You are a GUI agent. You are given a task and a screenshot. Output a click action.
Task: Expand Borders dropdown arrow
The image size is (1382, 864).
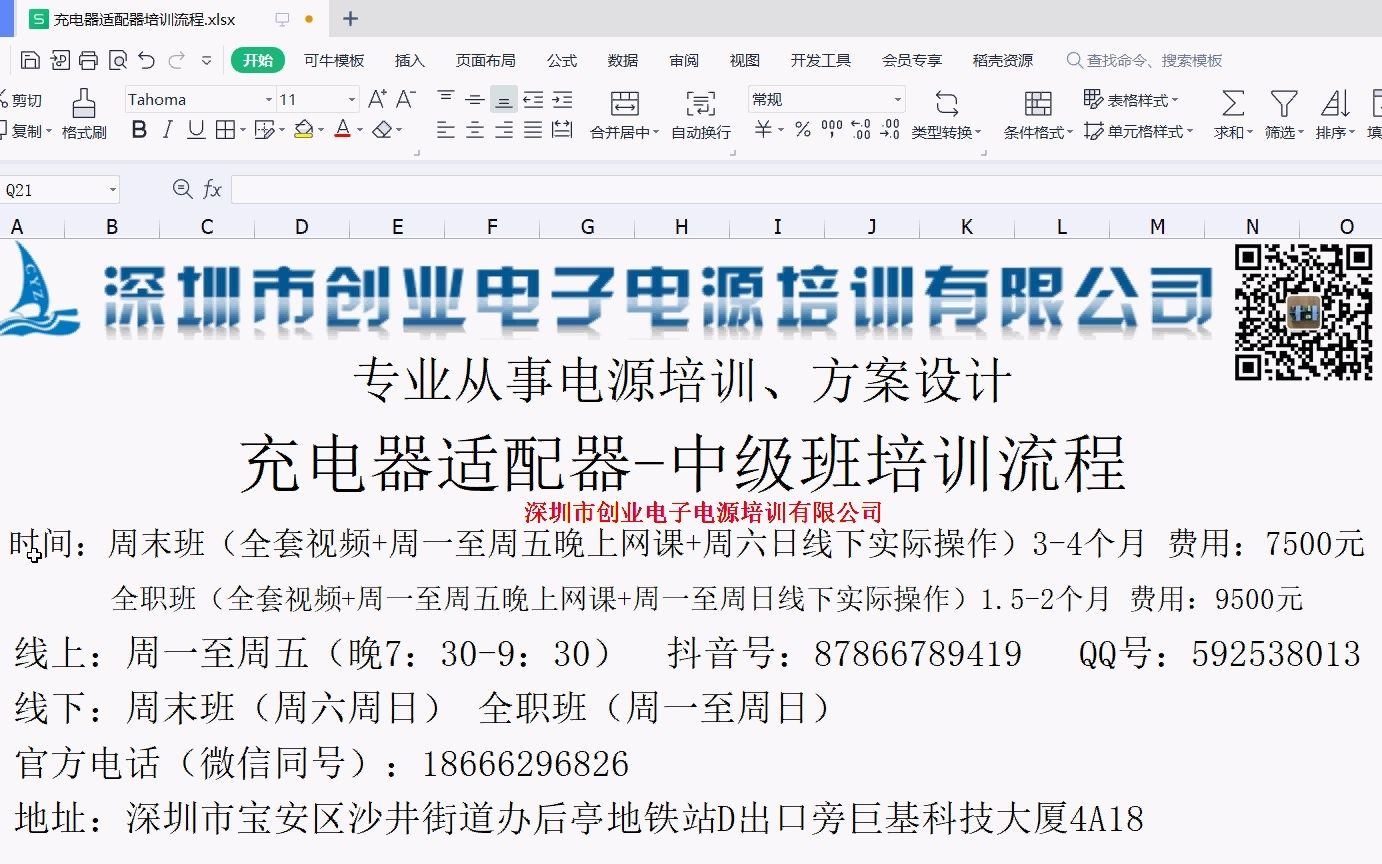[x=244, y=130]
